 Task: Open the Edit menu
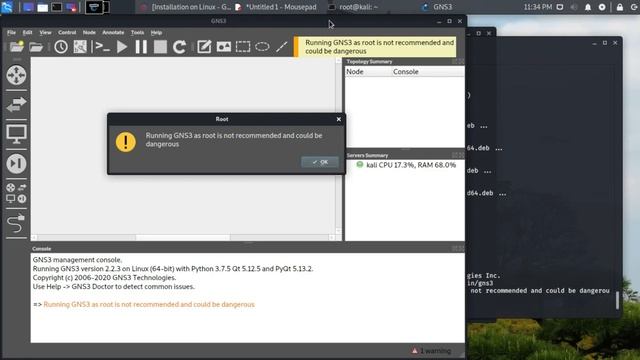(x=27, y=32)
